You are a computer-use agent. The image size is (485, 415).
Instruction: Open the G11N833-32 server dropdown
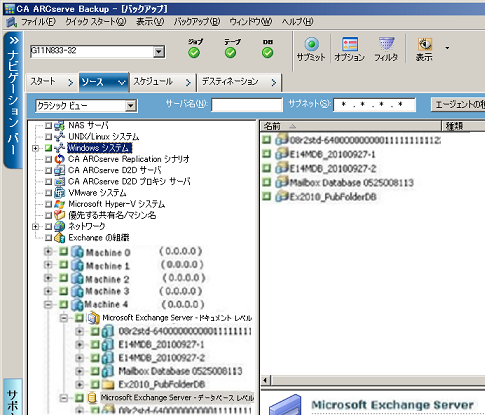tap(159, 52)
